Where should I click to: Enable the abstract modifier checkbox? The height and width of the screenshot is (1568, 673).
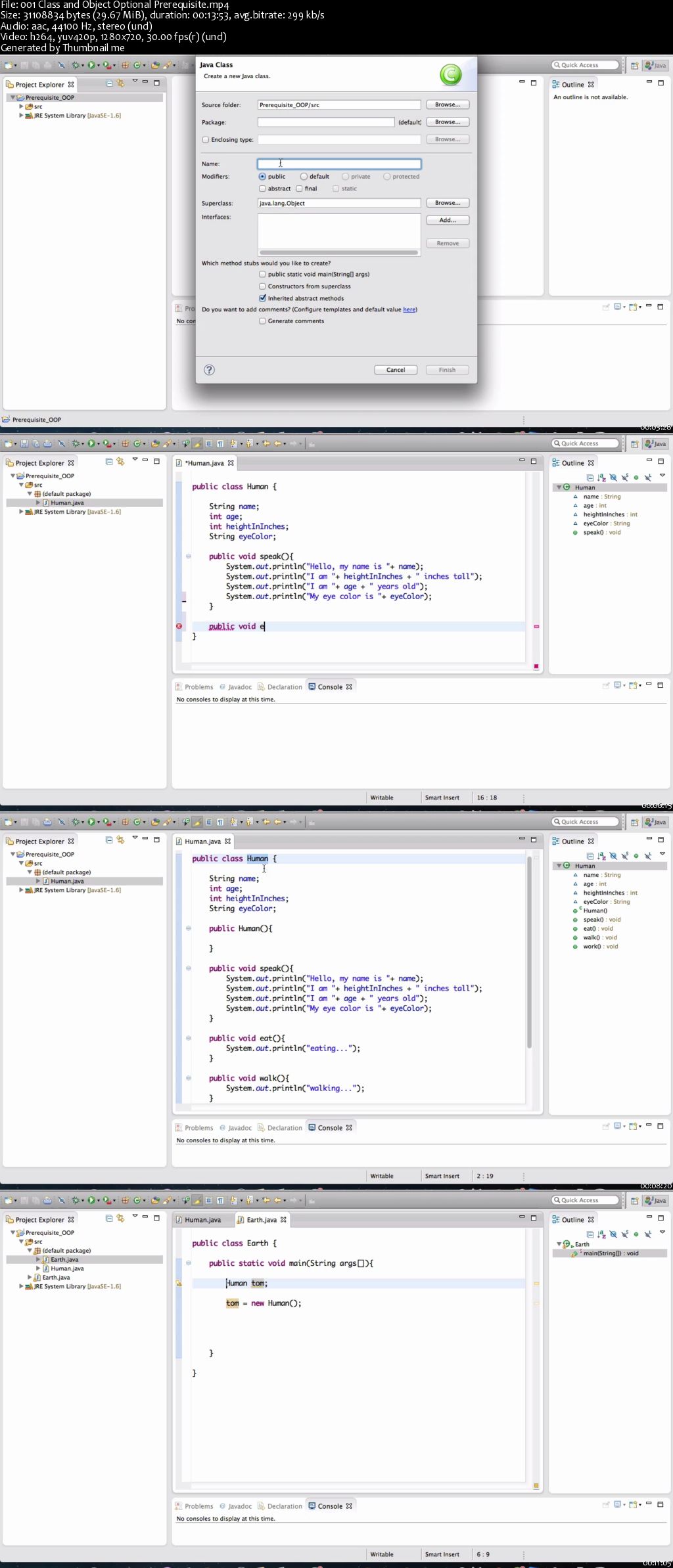262,189
